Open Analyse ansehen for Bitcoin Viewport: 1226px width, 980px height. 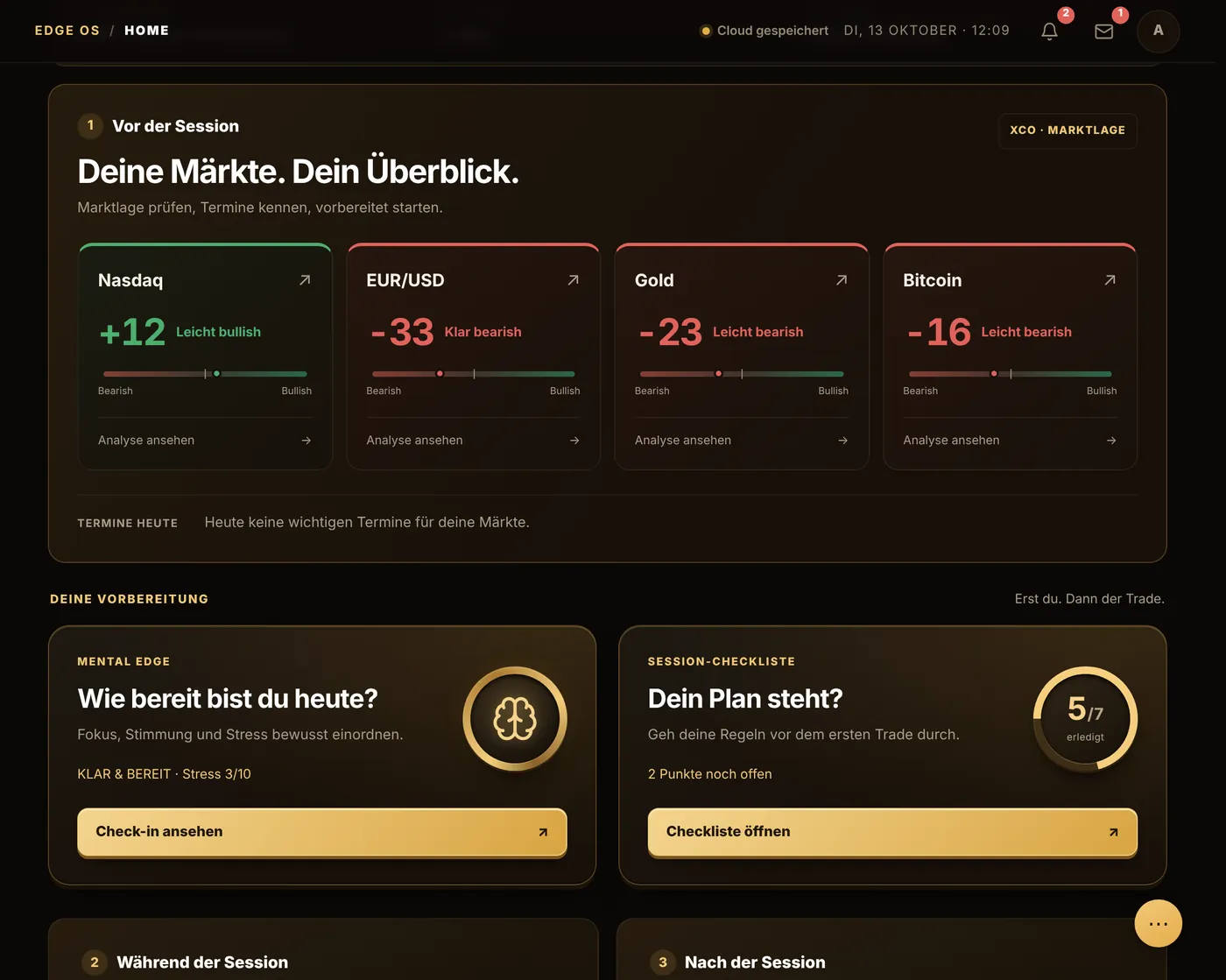pyautogui.click(x=1010, y=441)
